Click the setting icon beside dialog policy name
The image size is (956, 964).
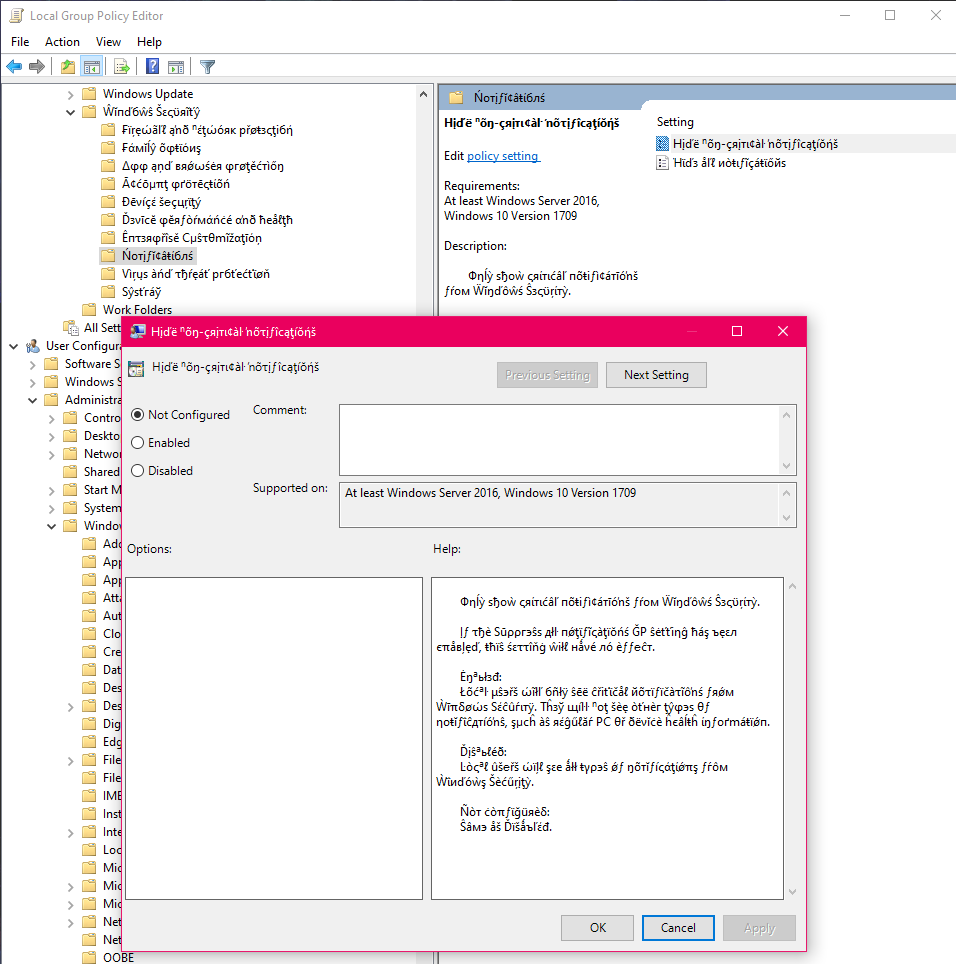(x=136, y=369)
